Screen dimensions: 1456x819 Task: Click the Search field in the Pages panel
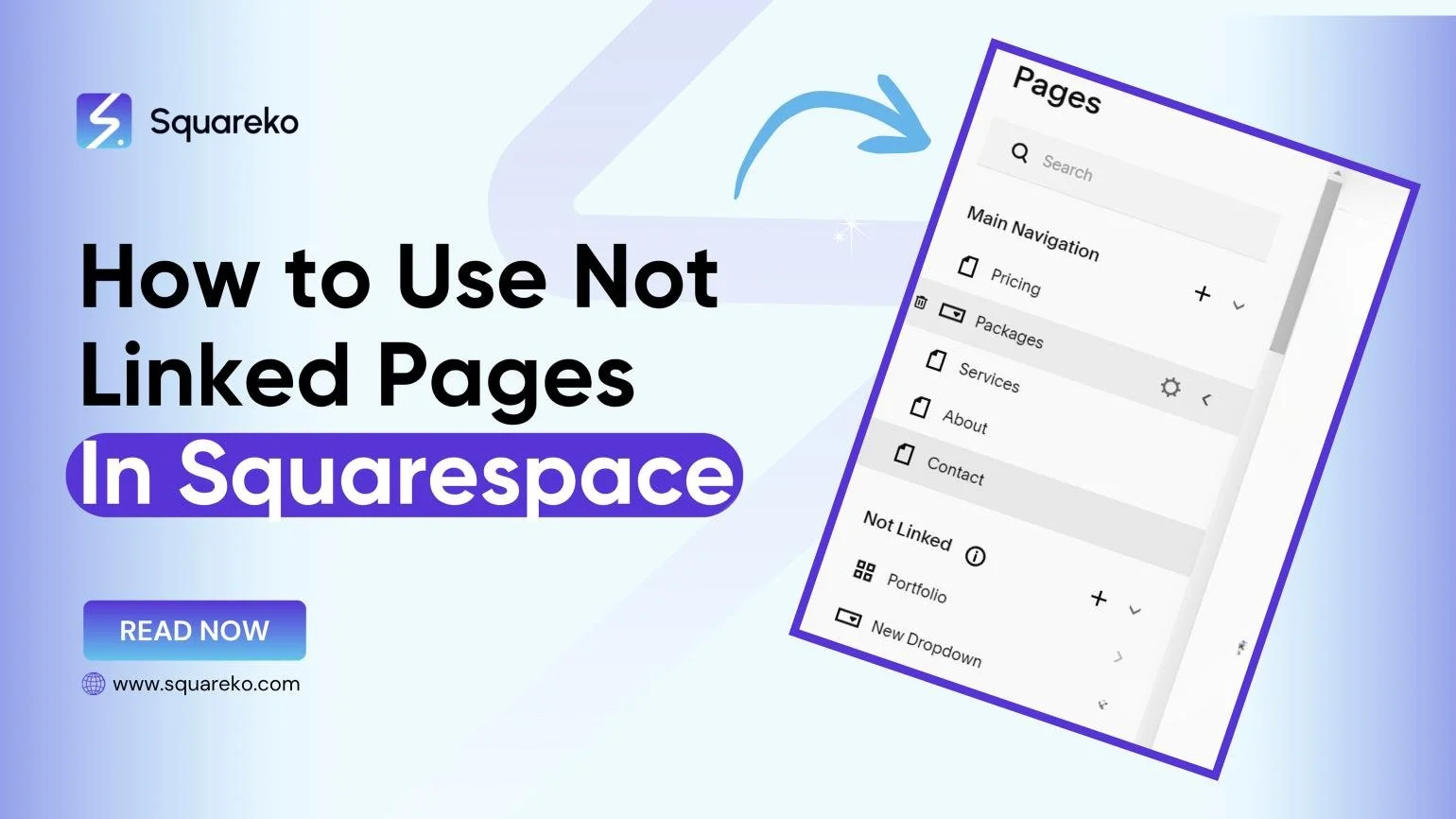tap(1130, 189)
